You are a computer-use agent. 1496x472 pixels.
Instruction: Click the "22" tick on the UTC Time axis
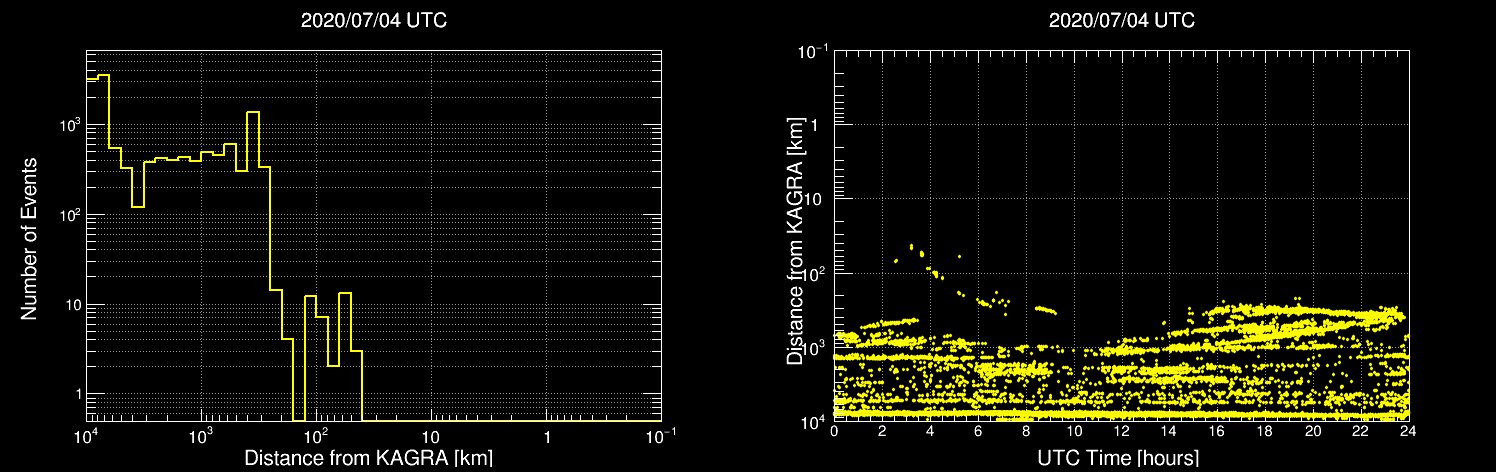click(x=1361, y=431)
